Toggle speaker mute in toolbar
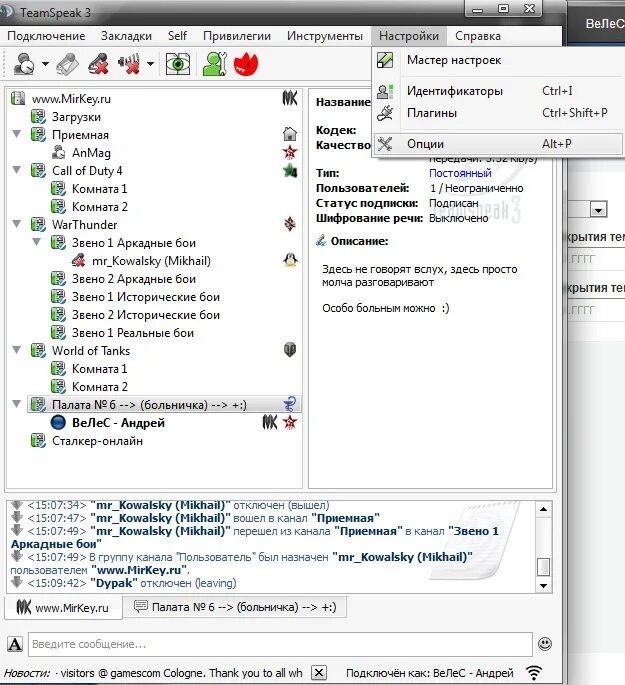This screenshot has height=685, width=625. coord(130,64)
